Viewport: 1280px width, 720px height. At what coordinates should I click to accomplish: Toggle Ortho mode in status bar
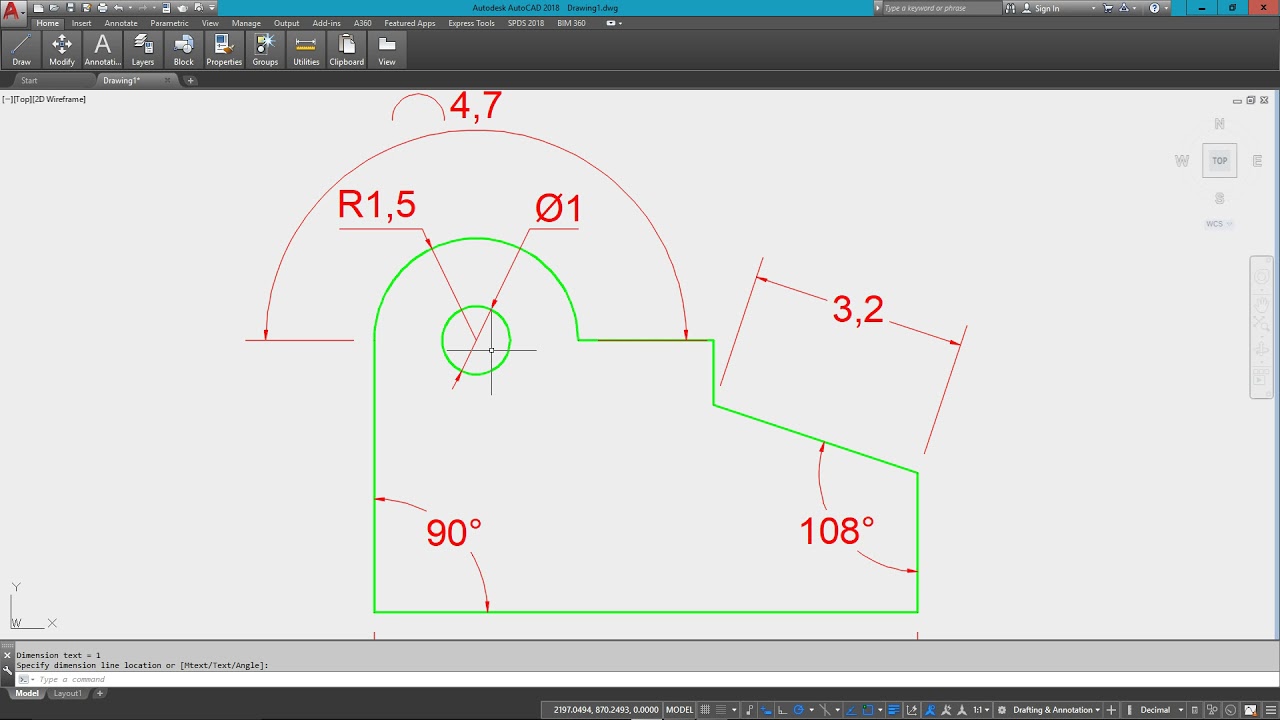click(782, 710)
